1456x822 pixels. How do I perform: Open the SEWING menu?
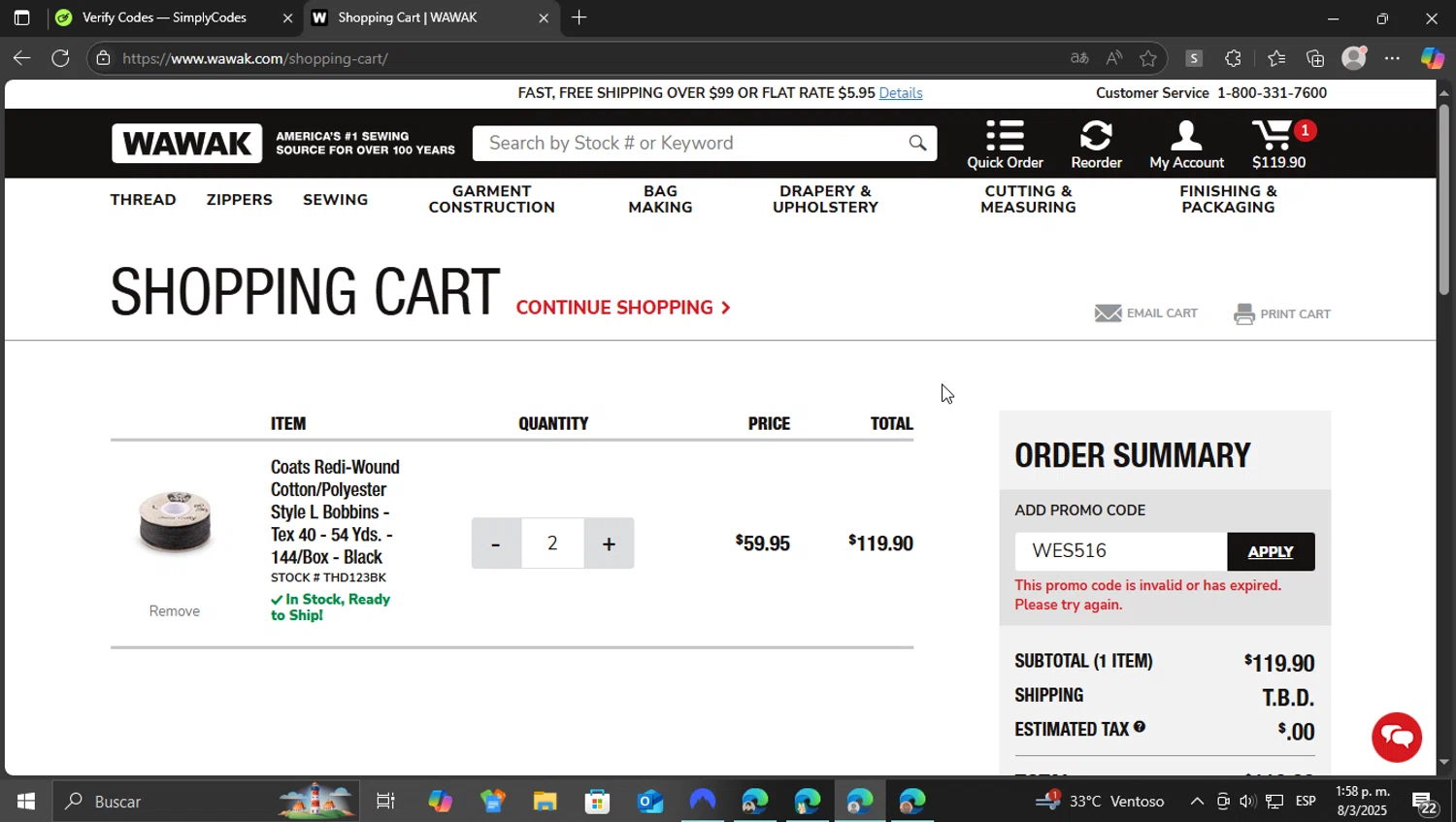pos(335,200)
